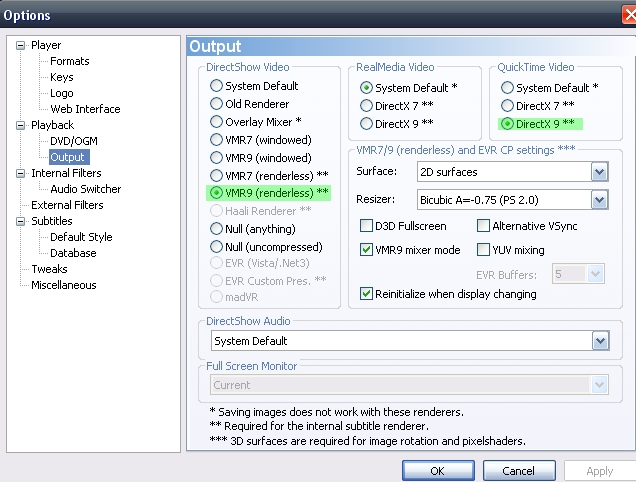
Task: Choose DirectX 9 for RealMedia Video
Action: pos(366,123)
